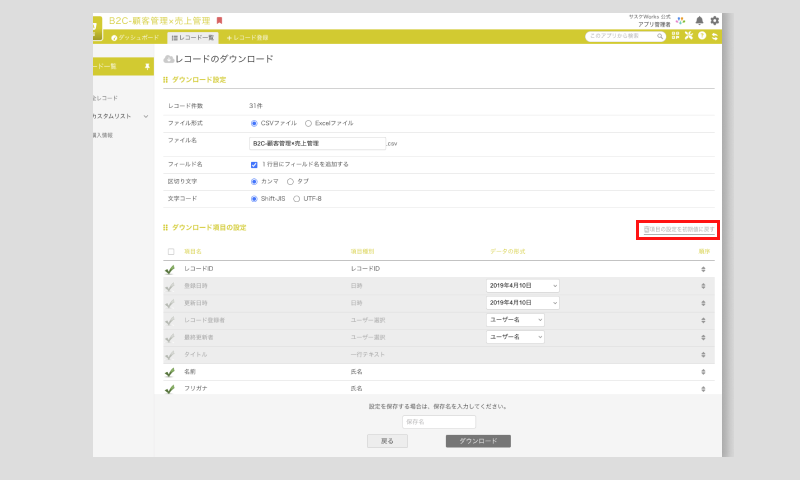Select タブ as delimiter

(x=290, y=182)
